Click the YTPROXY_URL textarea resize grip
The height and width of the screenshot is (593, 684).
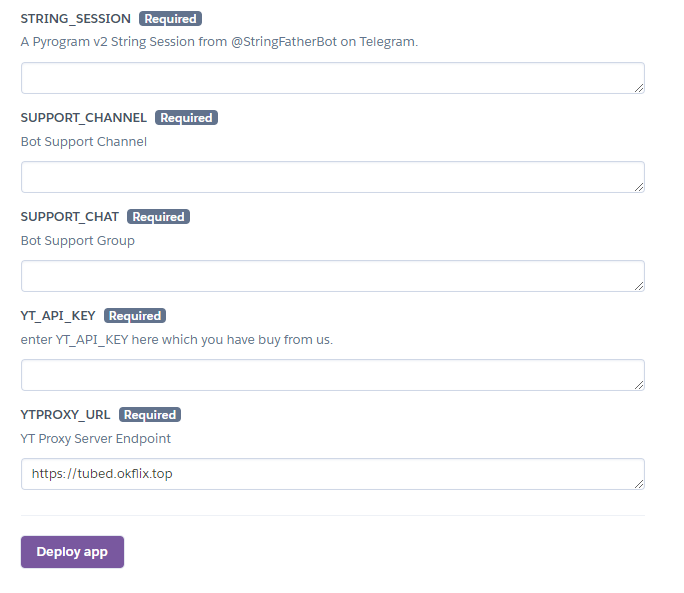(x=638, y=483)
